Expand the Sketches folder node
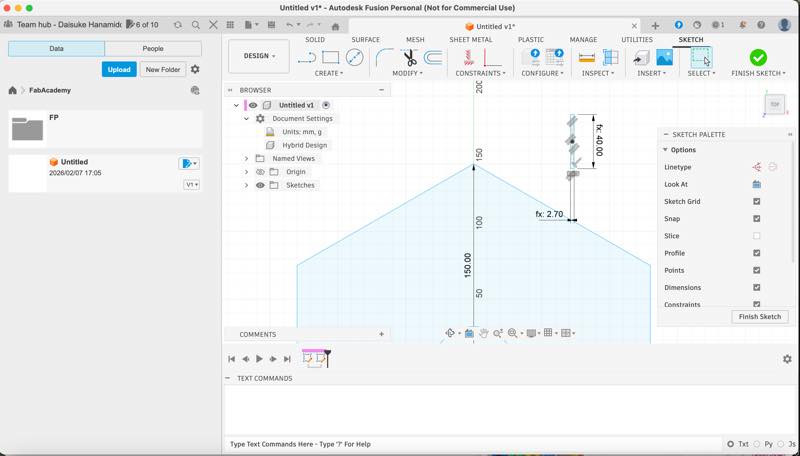This screenshot has width=800, height=456. tap(246, 185)
